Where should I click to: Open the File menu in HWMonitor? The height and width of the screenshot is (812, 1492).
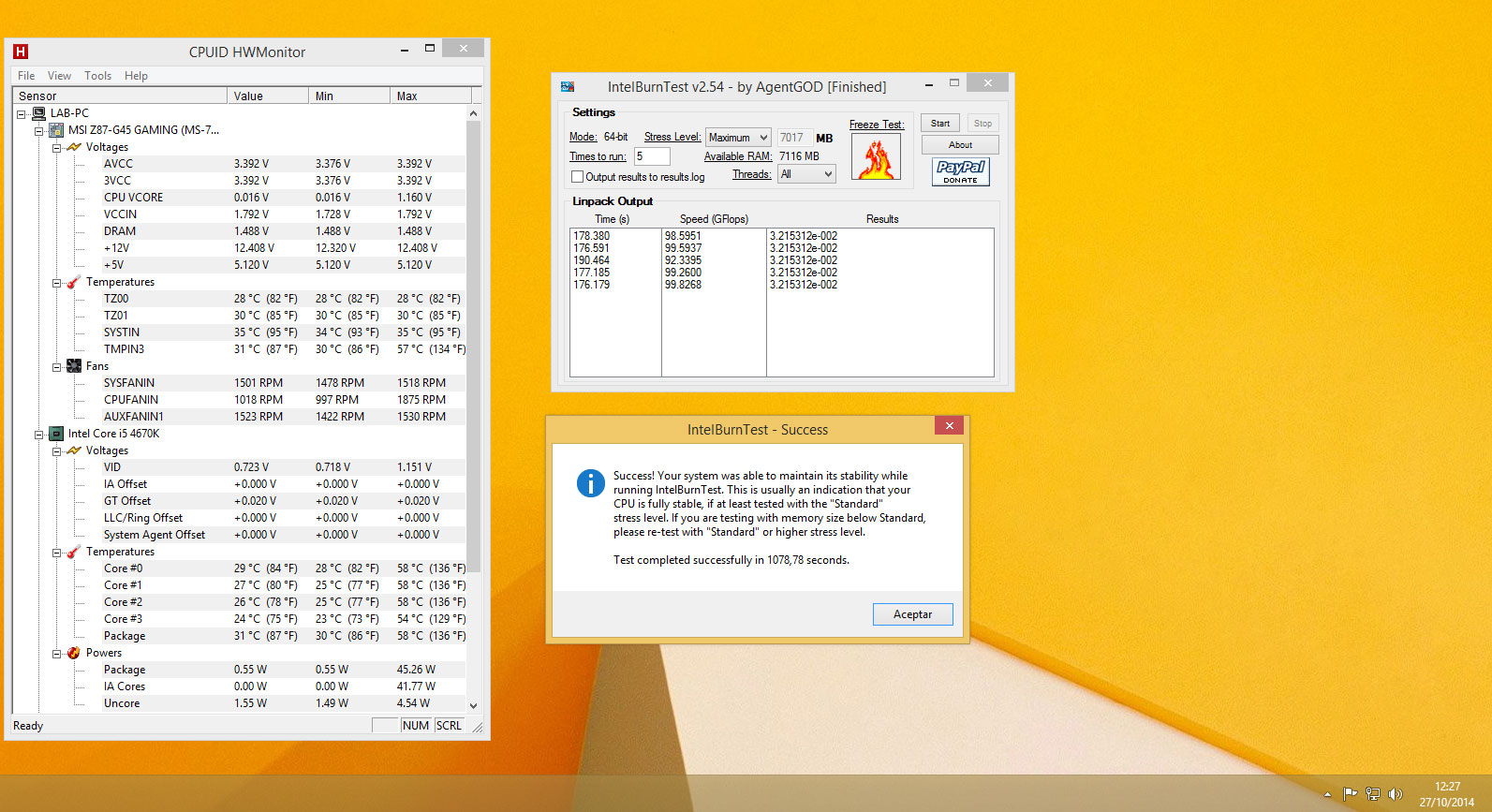[26, 76]
